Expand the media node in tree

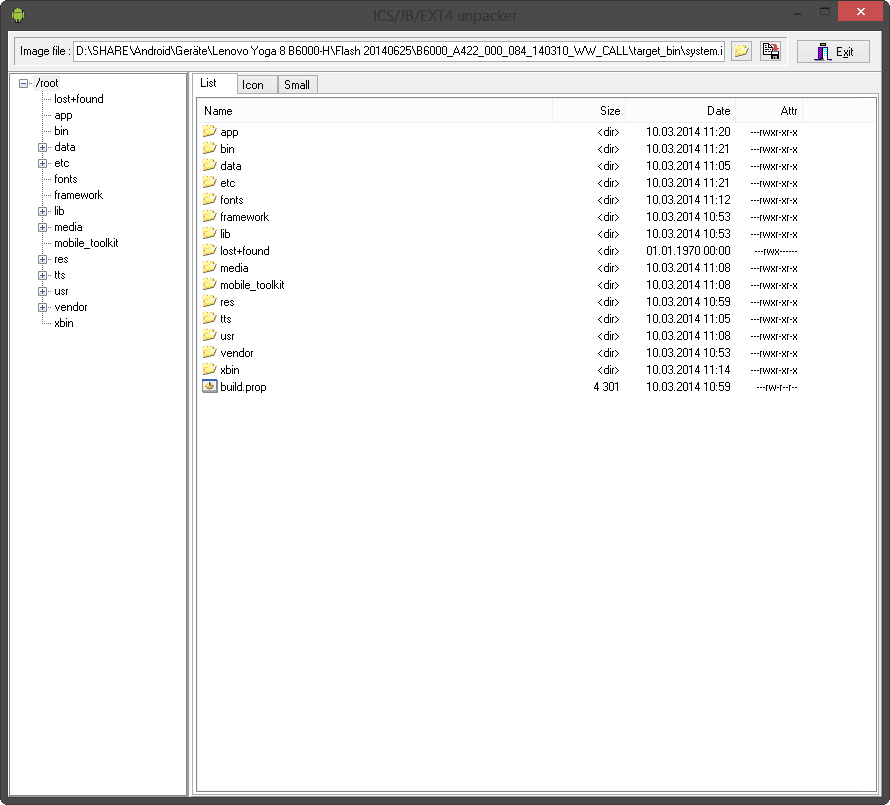43,228
